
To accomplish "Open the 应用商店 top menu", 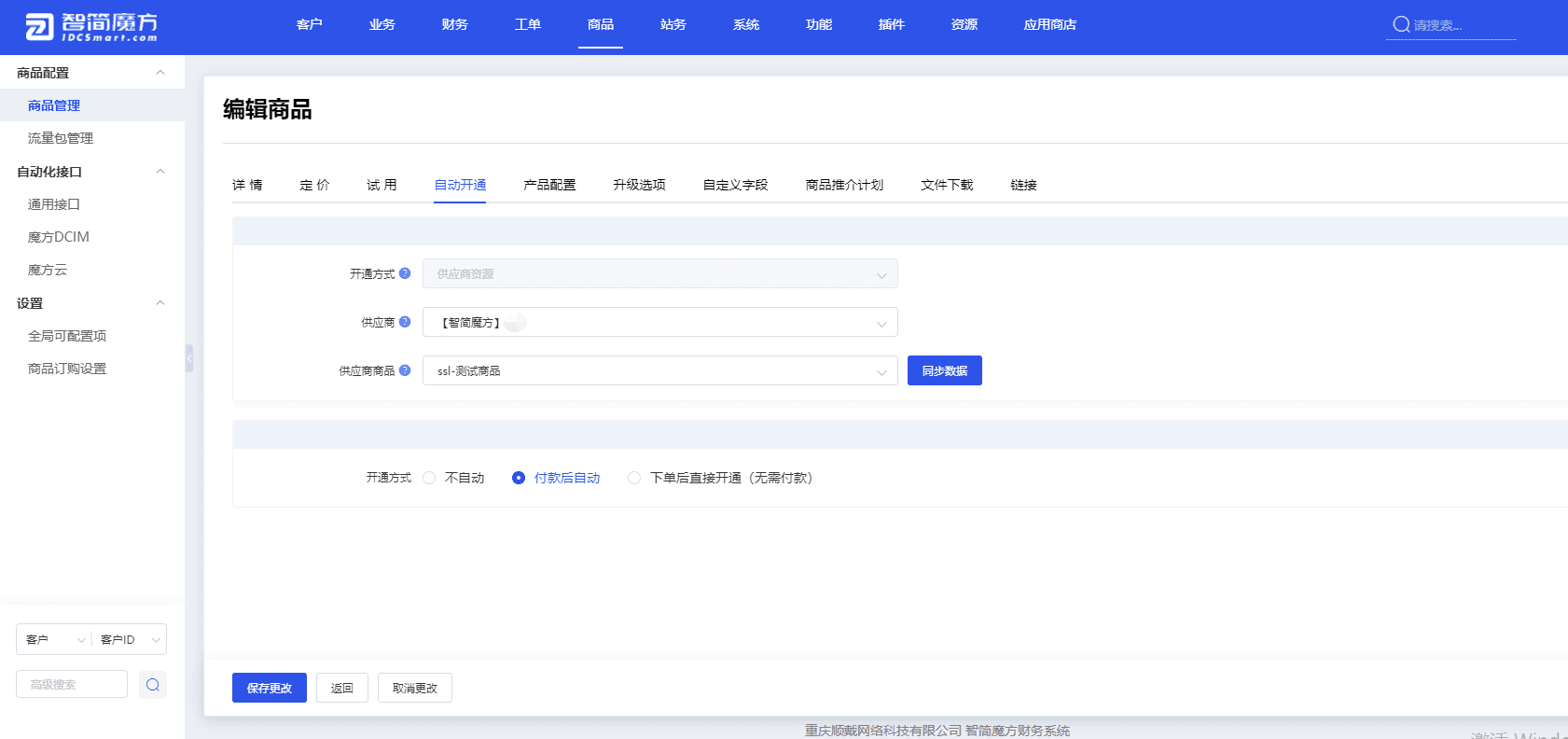I will [x=1050, y=25].
